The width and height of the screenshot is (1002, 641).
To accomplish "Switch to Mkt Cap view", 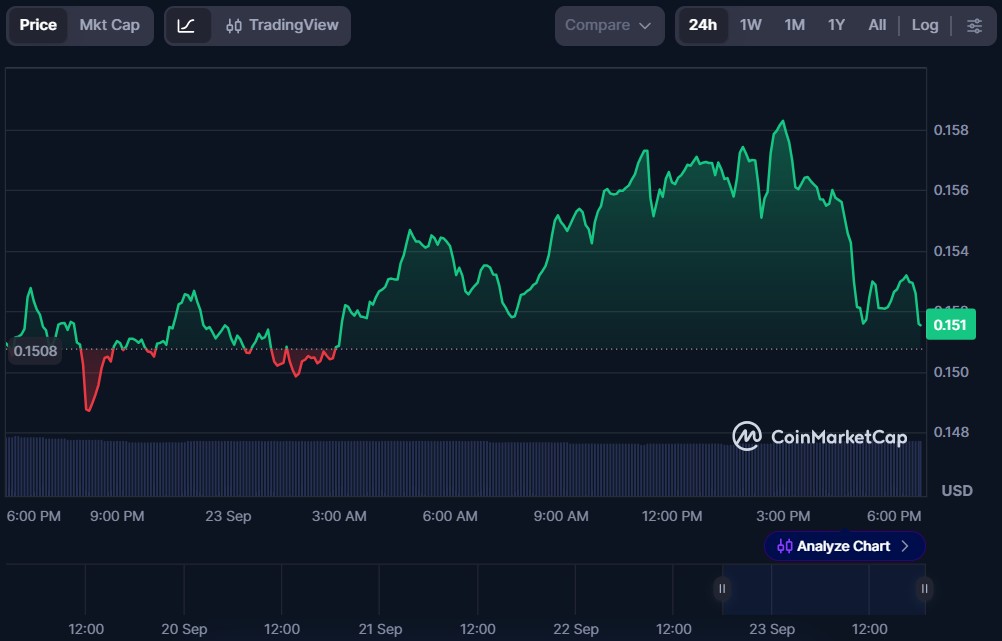I will 109,26.
